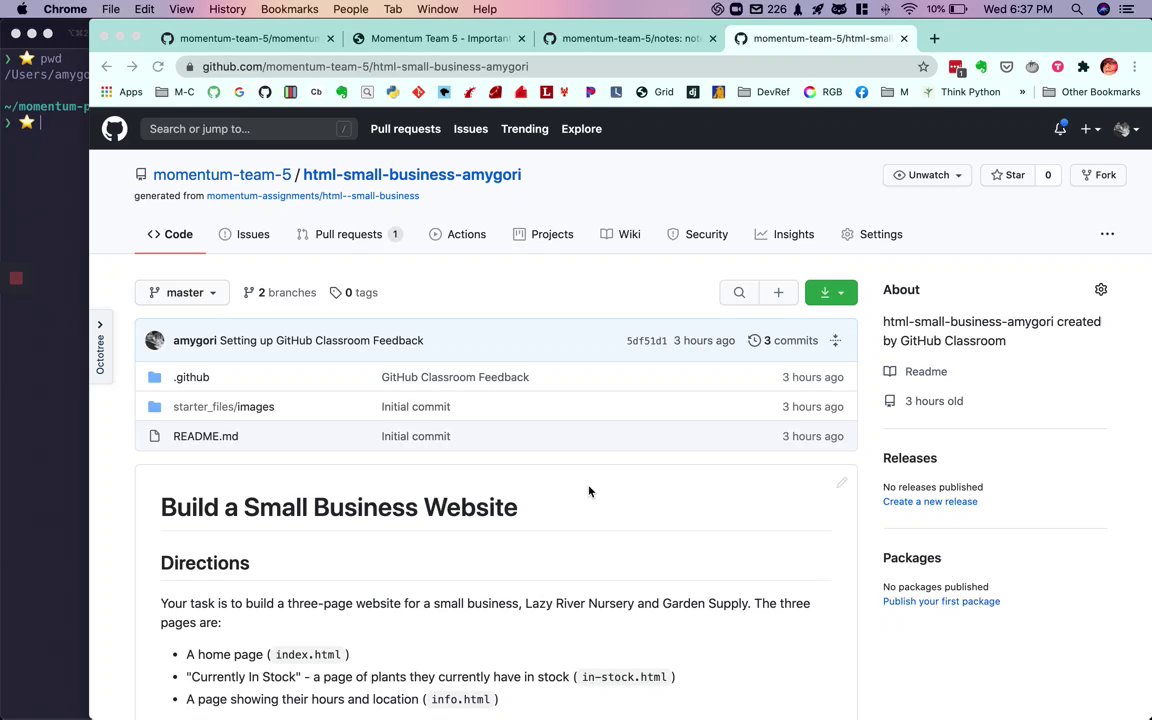Open the notifications bell
The height and width of the screenshot is (720, 1152).
pos(1060,129)
